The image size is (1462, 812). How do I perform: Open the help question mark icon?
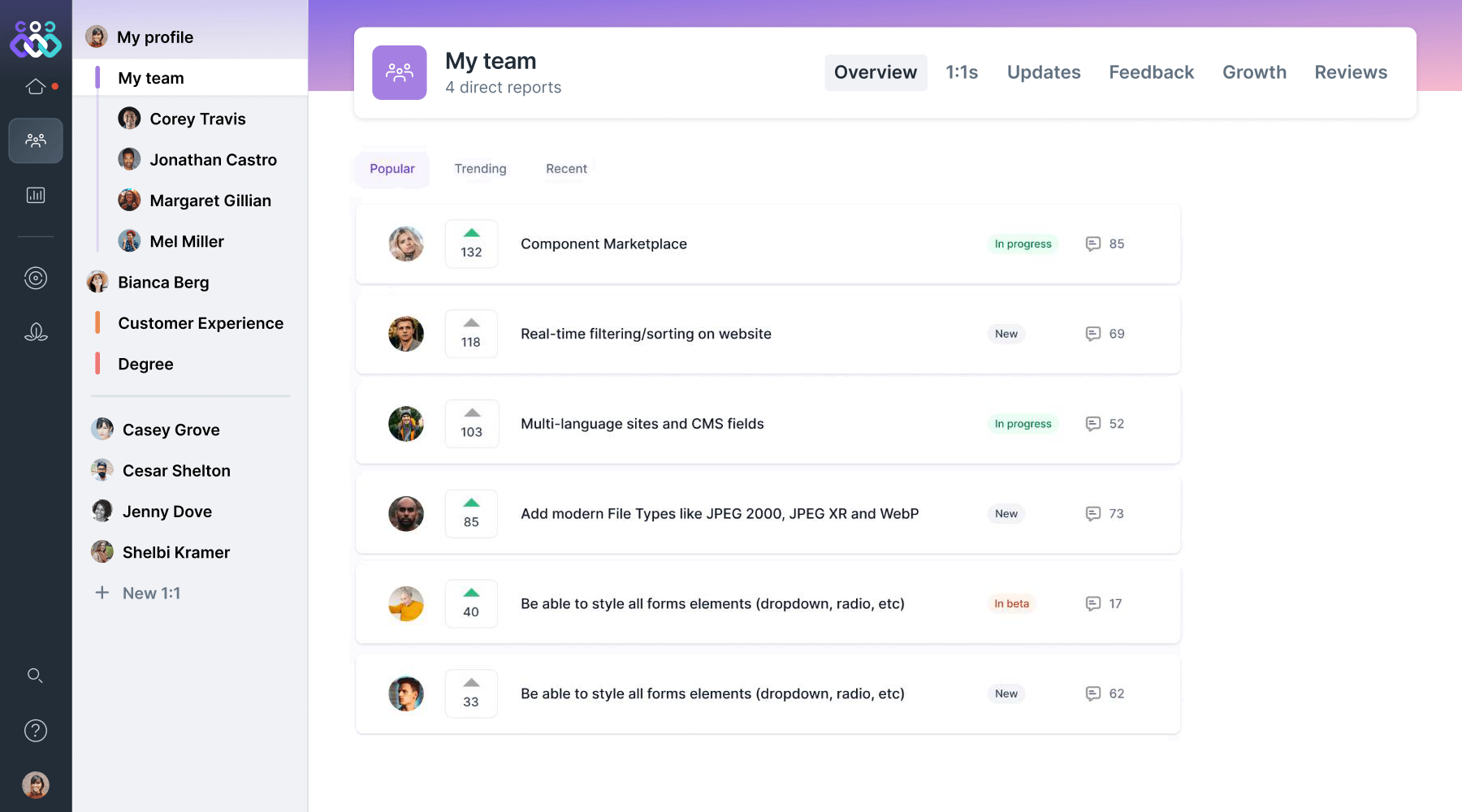[36, 731]
